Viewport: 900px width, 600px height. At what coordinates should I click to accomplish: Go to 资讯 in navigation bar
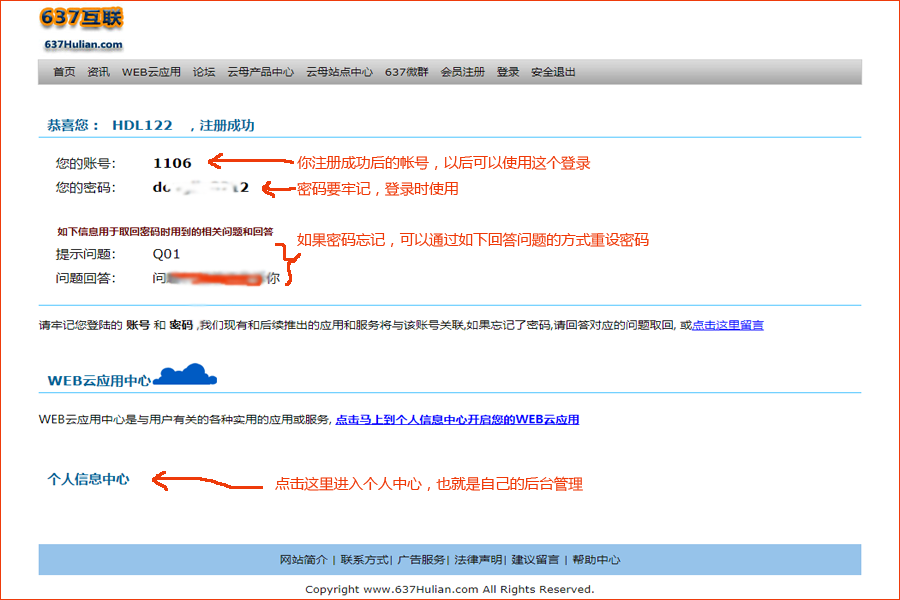98,72
